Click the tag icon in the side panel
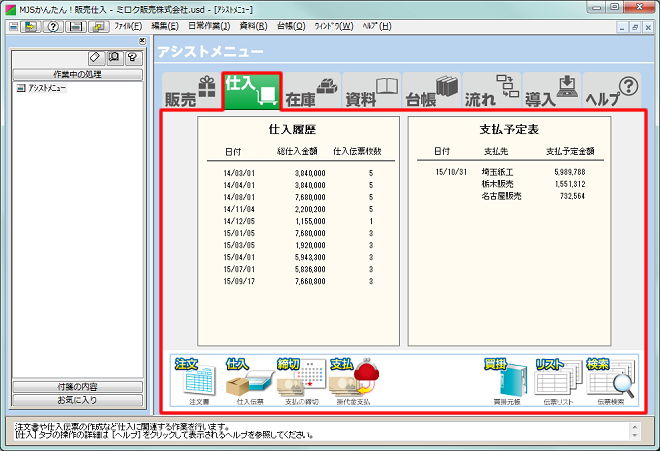Image resolution: width=660 pixels, height=451 pixels. tap(96, 58)
